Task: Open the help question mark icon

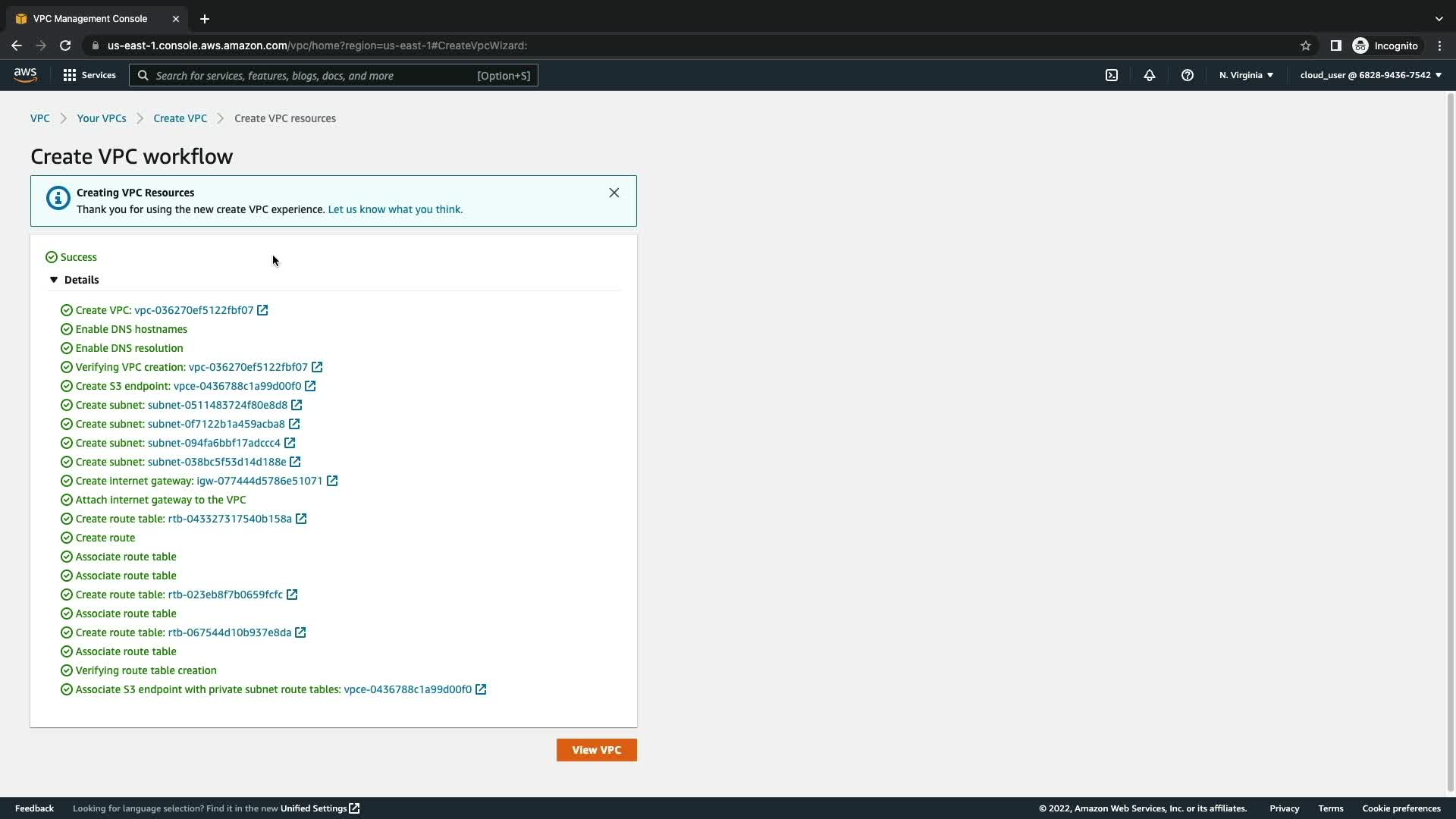Action: pyautogui.click(x=1188, y=75)
